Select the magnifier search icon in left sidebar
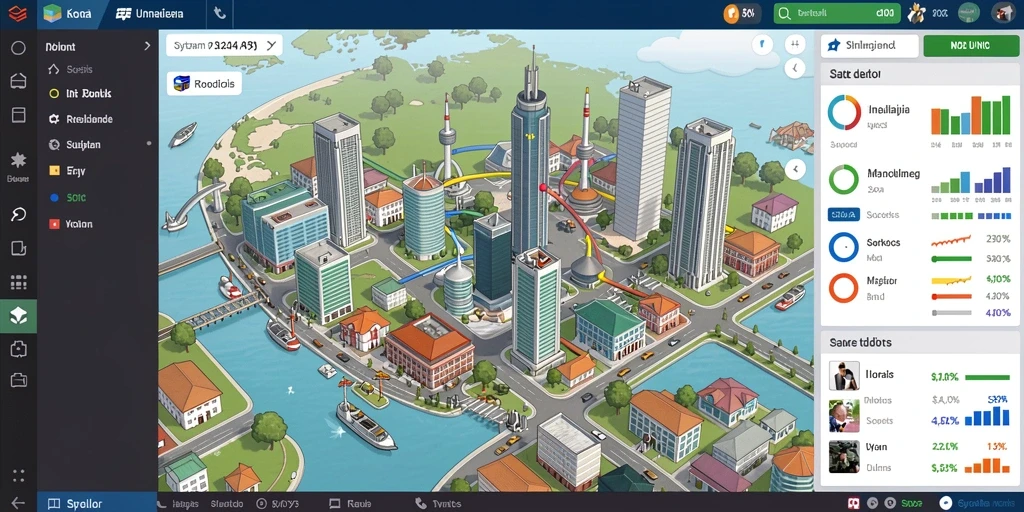1024x512 pixels. pyautogui.click(x=18, y=214)
